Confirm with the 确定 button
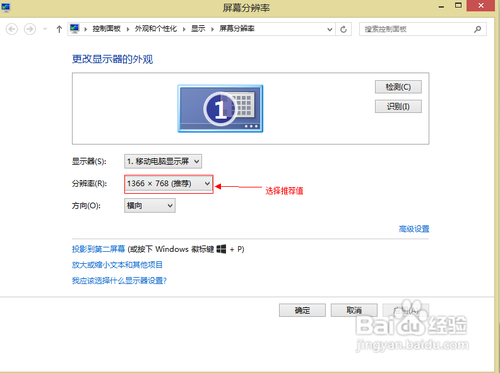The width and height of the screenshot is (500, 373). [302, 310]
